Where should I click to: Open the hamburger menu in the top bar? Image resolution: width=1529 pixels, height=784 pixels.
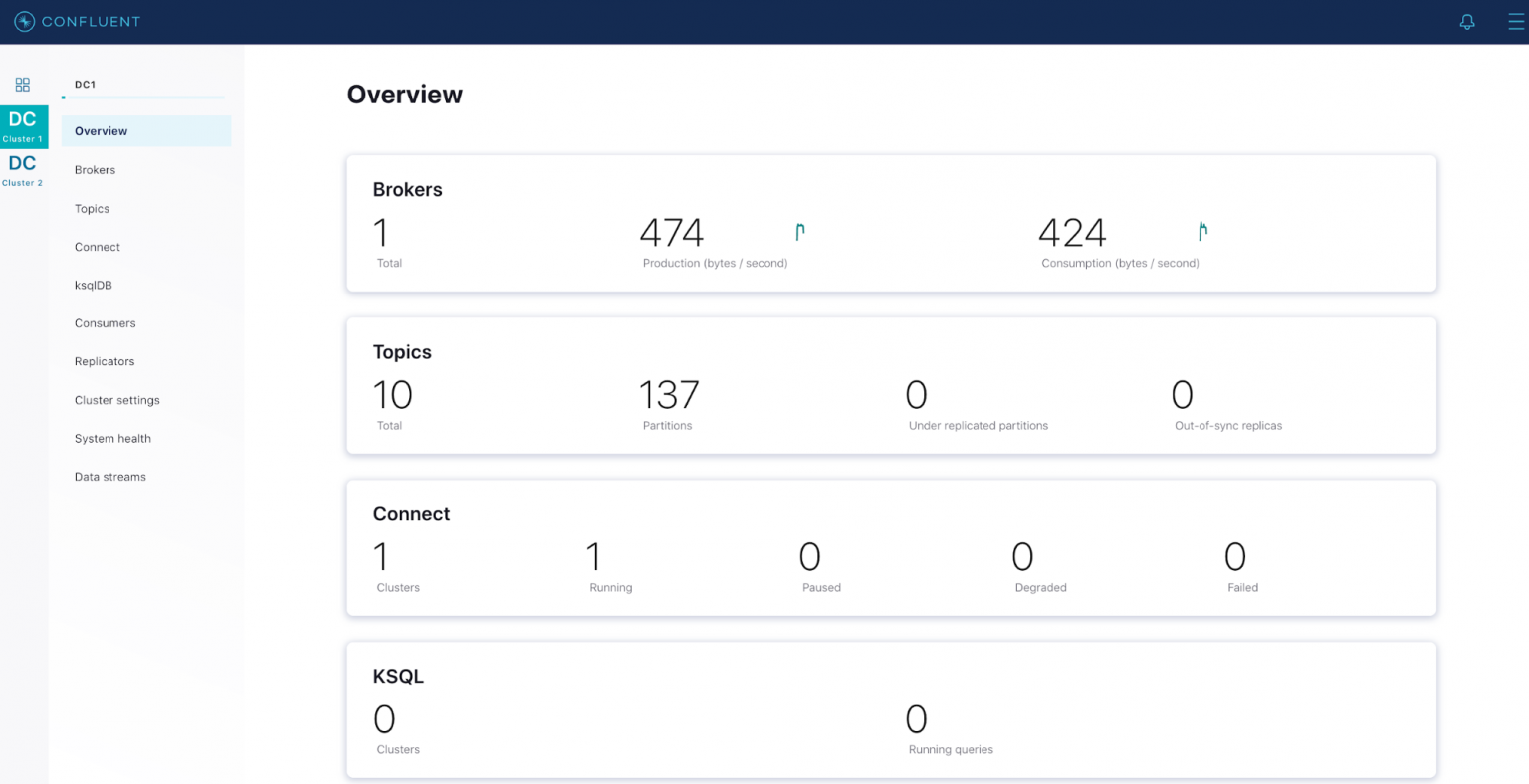coord(1516,21)
